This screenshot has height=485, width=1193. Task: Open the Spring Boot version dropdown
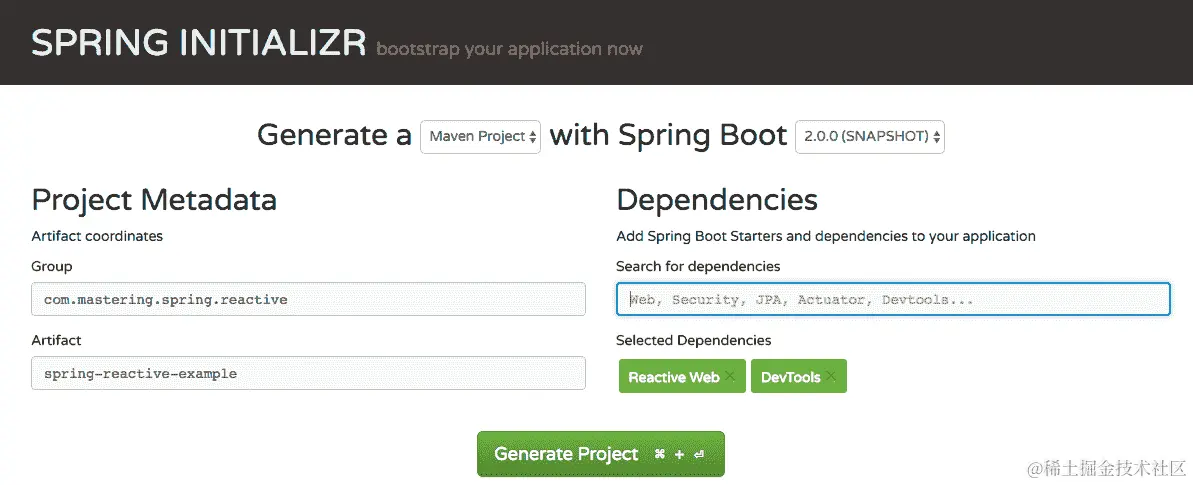point(870,137)
